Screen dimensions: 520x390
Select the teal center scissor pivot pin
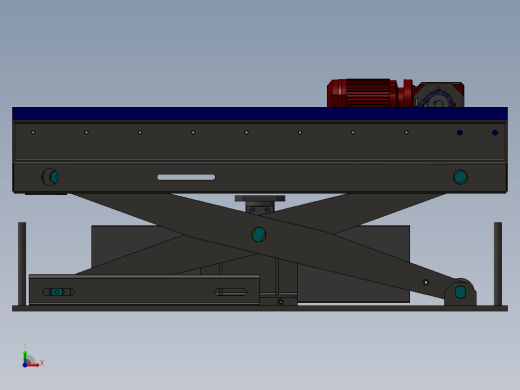(x=258, y=234)
